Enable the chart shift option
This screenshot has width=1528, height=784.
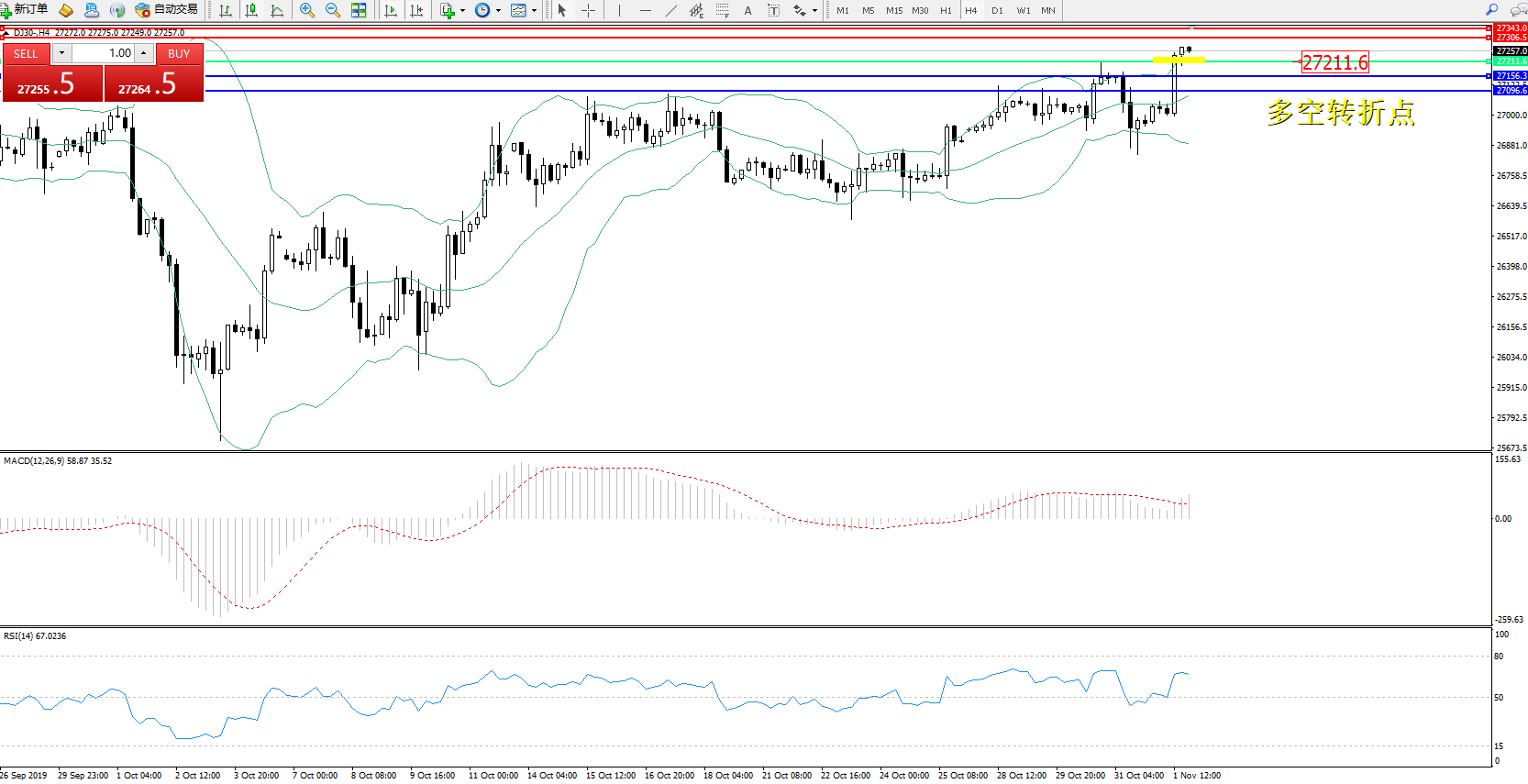416,10
